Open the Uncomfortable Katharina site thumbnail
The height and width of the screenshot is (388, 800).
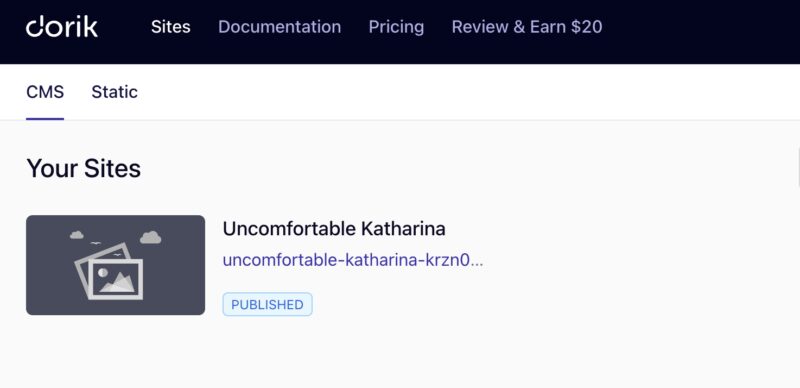[x=115, y=265]
